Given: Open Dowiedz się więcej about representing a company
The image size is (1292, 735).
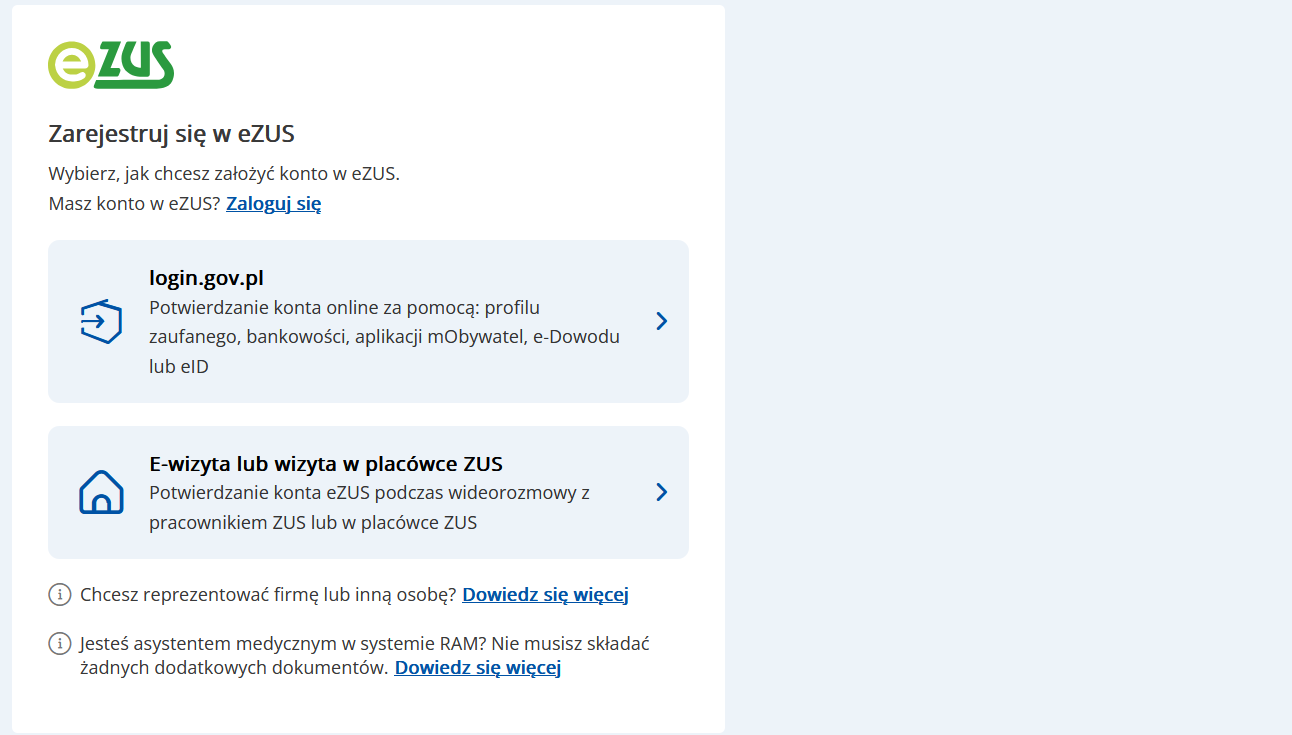Looking at the screenshot, I should 545,595.
